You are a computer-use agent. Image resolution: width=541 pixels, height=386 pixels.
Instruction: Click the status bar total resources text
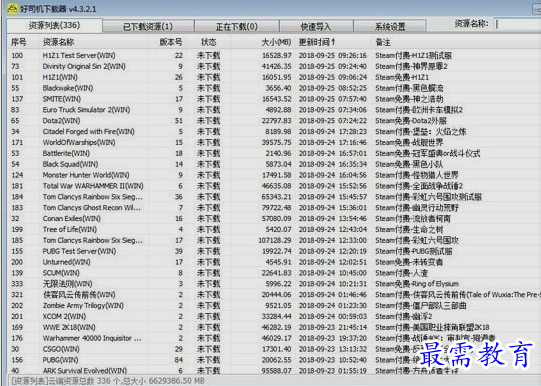(108, 380)
